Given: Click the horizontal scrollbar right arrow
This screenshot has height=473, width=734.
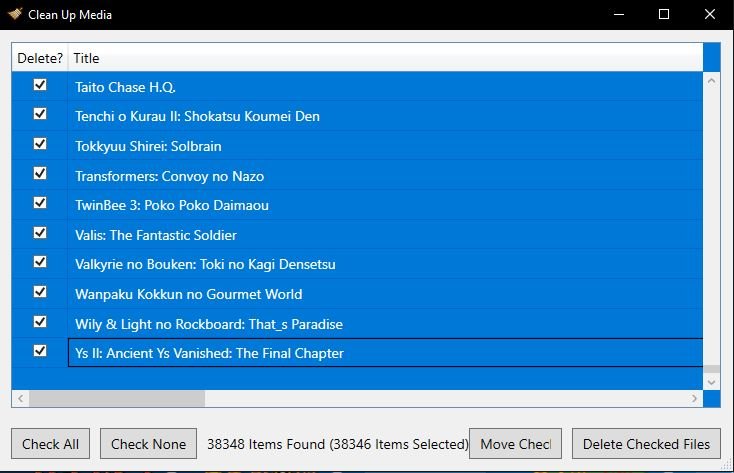Looking at the screenshot, I should [x=694, y=399].
